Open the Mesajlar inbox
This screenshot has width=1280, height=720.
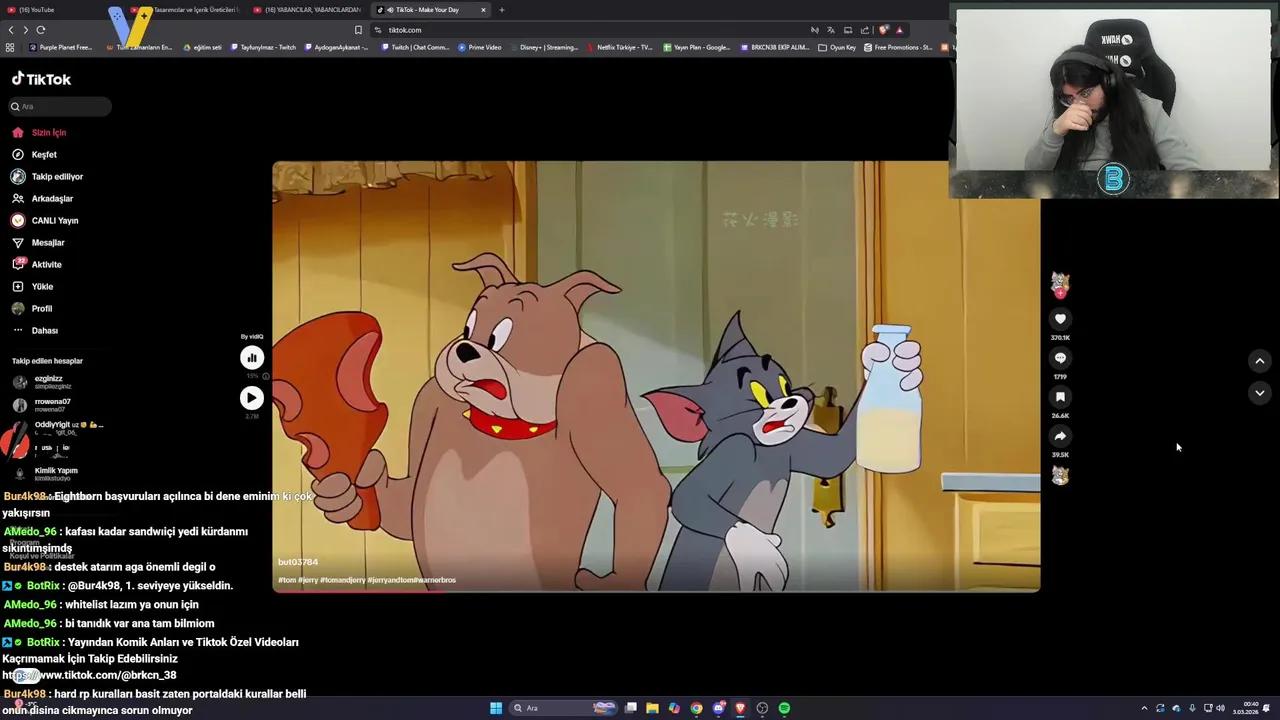[39, 243]
